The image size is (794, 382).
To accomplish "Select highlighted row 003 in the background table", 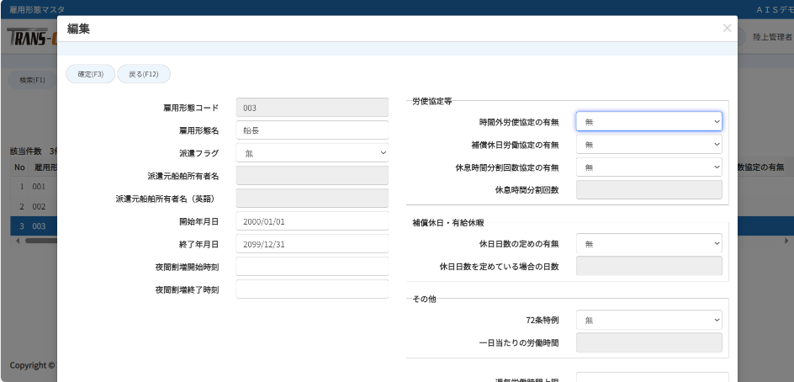I will [33, 226].
